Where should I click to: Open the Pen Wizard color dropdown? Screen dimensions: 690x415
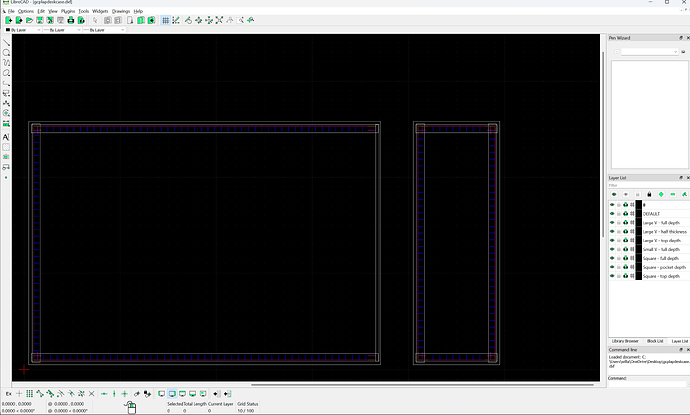tap(650, 52)
